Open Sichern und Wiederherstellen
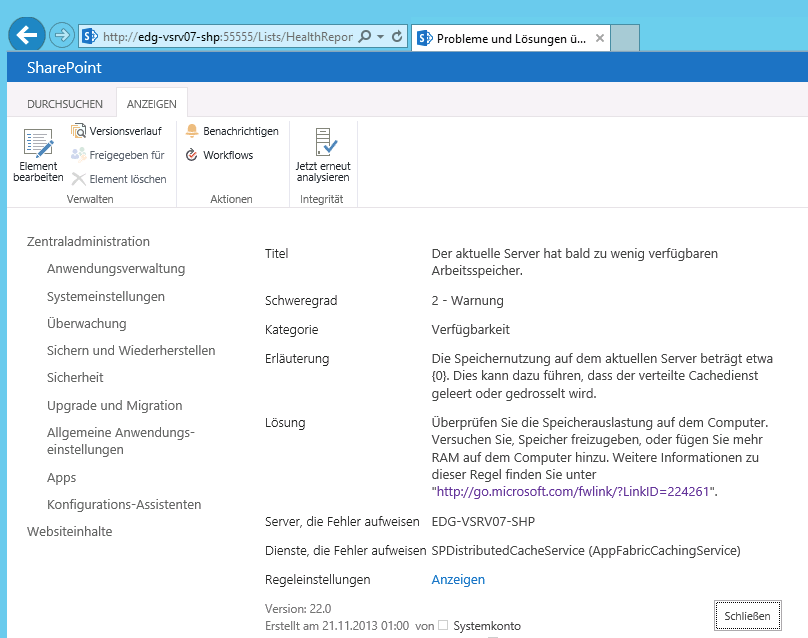 tap(131, 350)
